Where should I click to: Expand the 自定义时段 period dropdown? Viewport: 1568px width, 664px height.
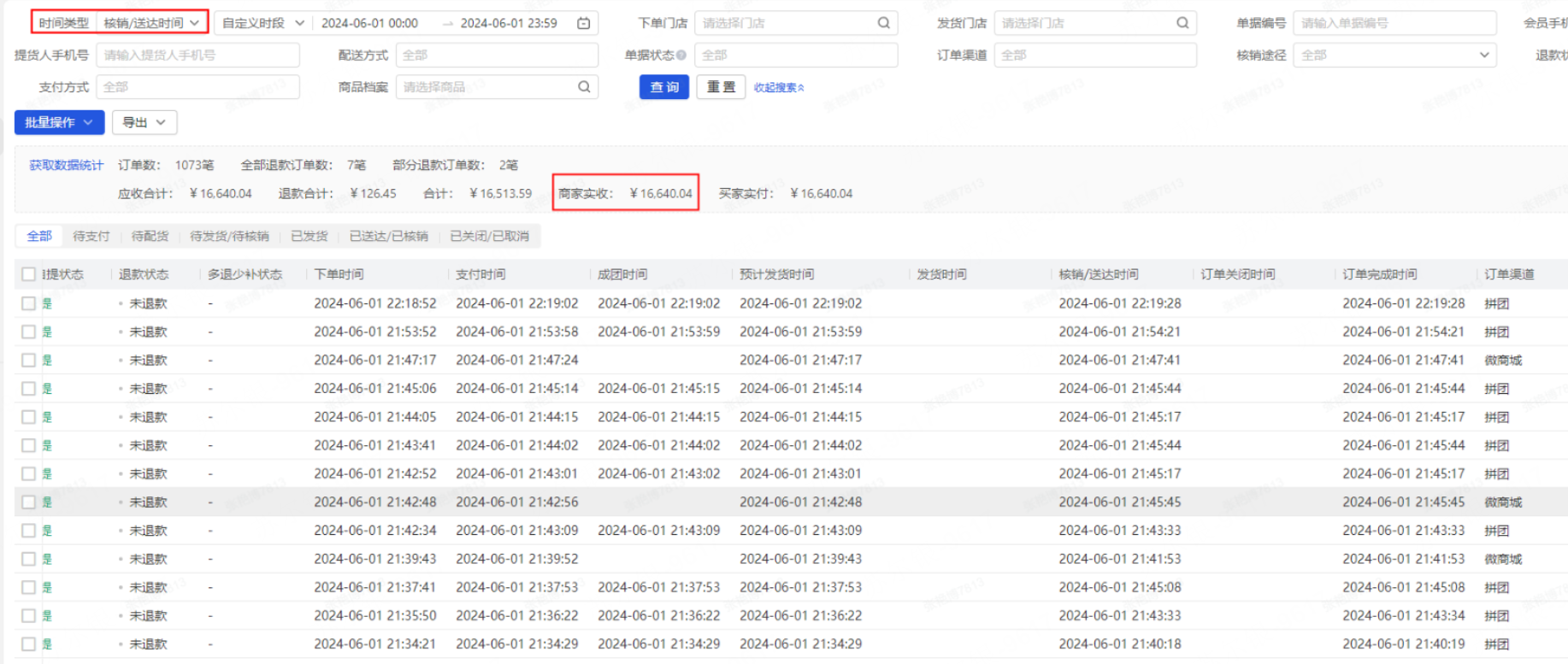(263, 23)
